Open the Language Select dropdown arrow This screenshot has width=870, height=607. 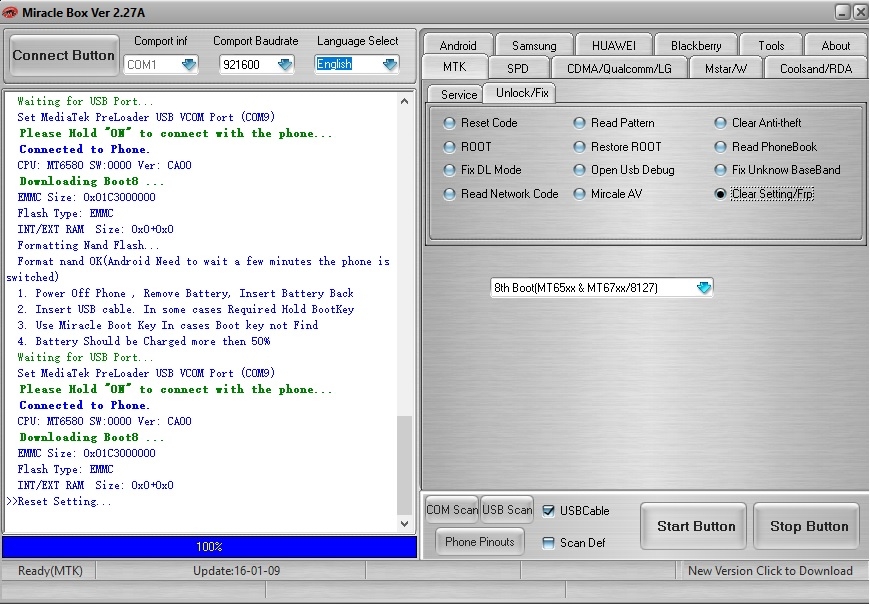pyautogui.click(x=390, y=64)
